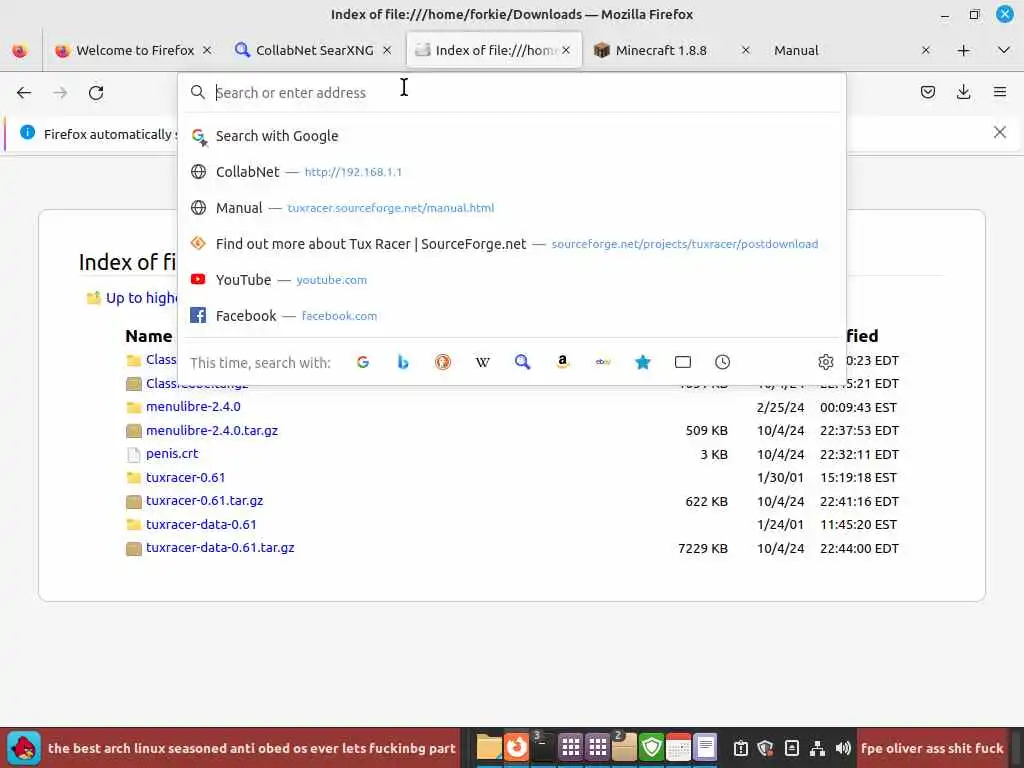
Task: Search this time with Wikipedia icon
Action: 483,362
